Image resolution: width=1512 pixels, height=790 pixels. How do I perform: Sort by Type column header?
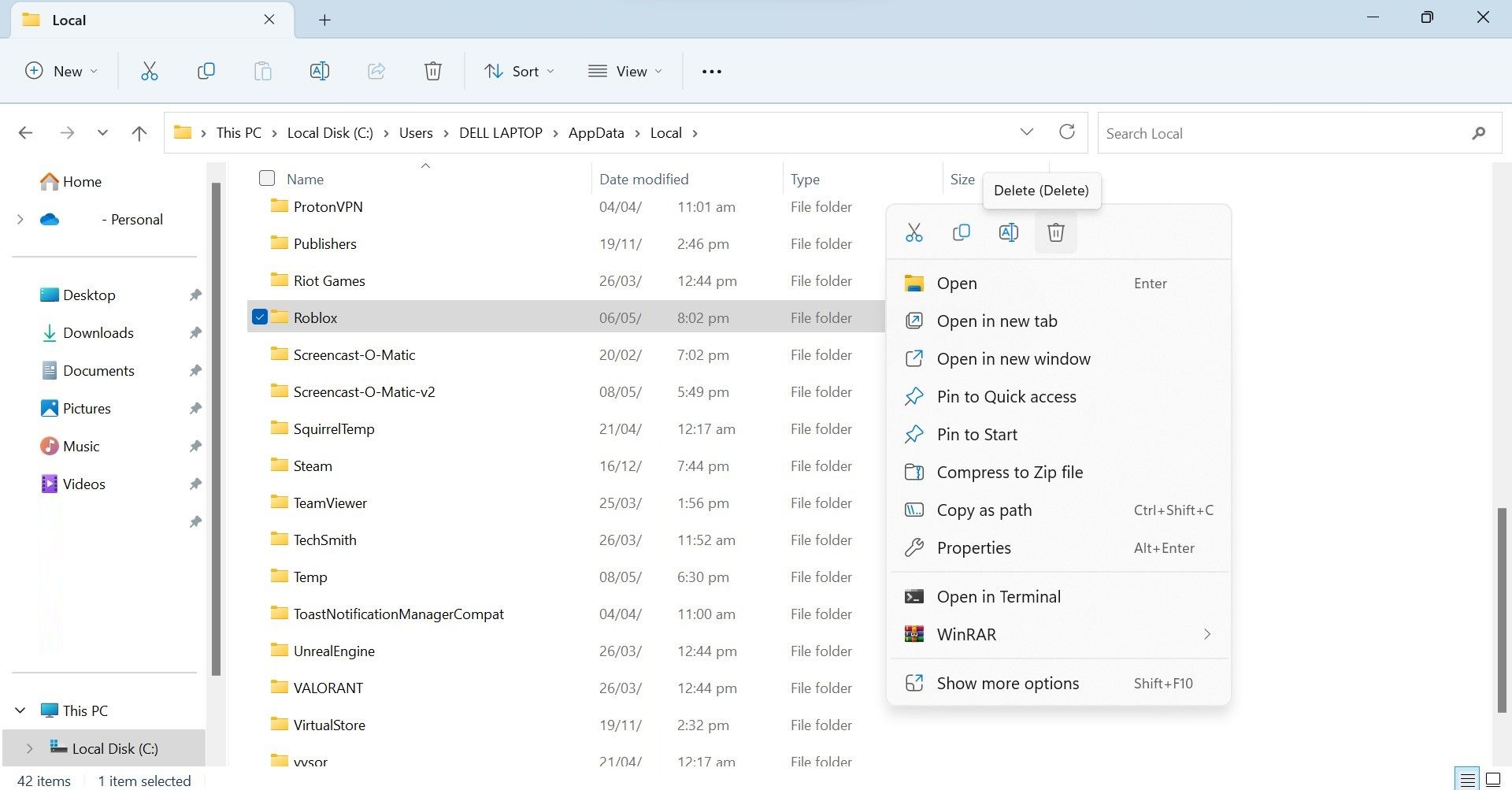(805, 180)
